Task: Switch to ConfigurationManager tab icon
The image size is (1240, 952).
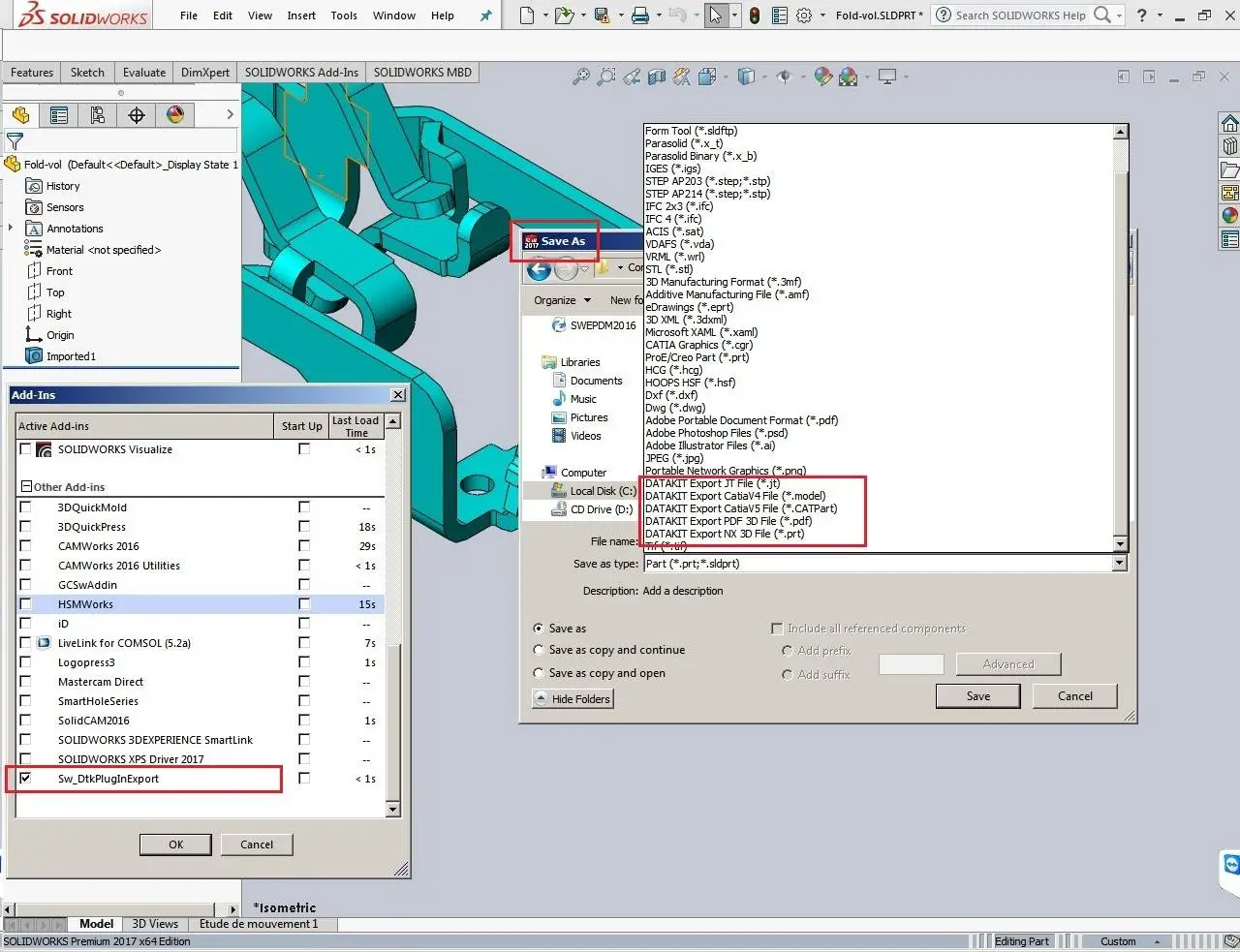Action: click(x=98, y=115)
